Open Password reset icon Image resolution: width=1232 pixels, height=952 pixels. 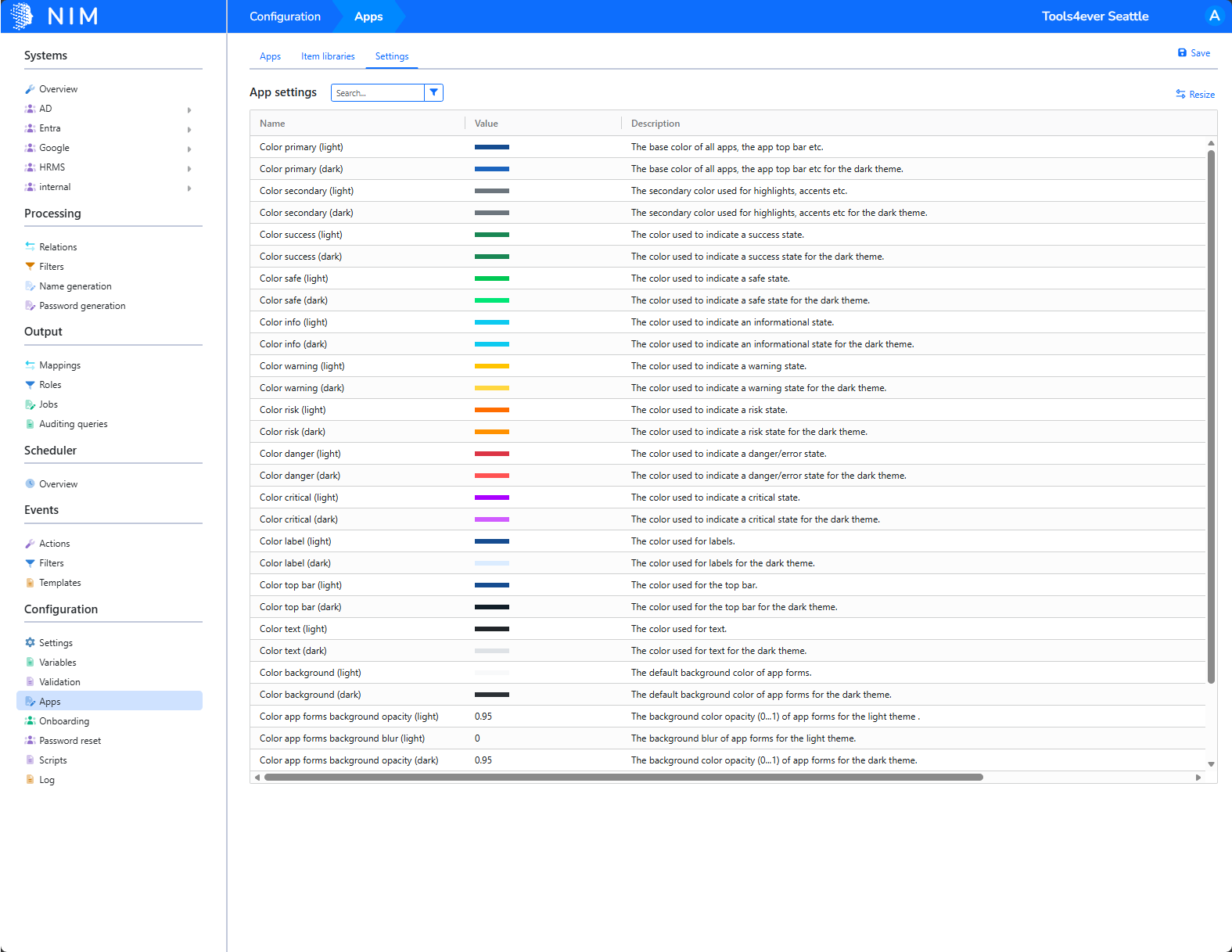tap(30, 740)
